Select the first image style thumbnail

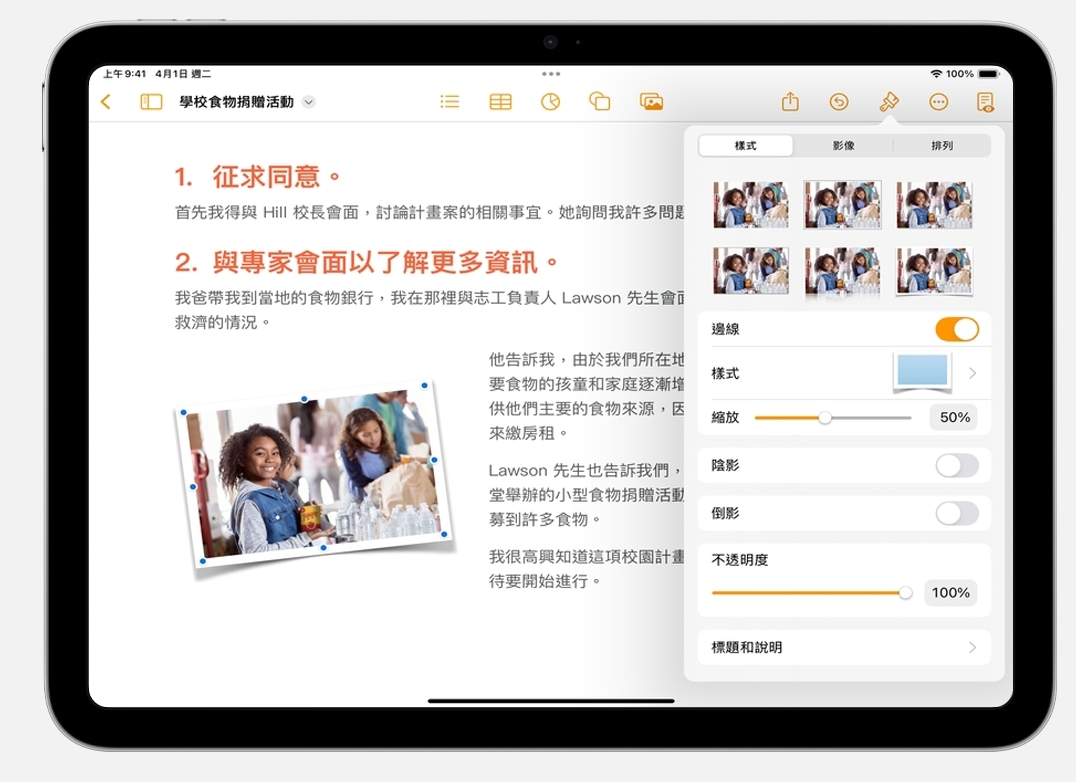tap(750, 205)
